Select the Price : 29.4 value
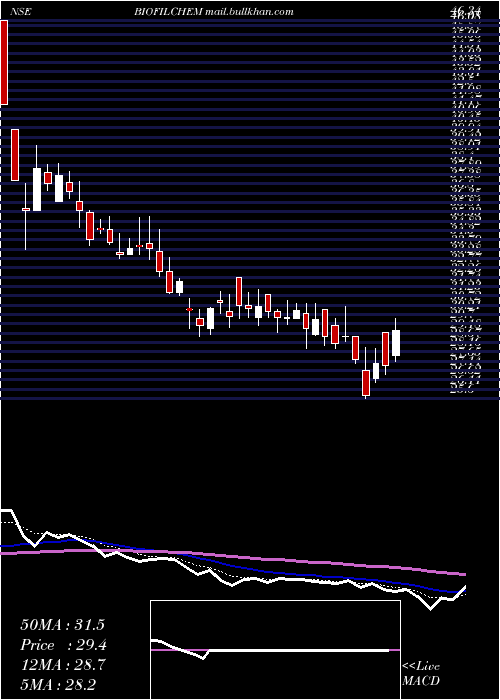The width and height of the screenshot is (500, 700). [63, 645]
